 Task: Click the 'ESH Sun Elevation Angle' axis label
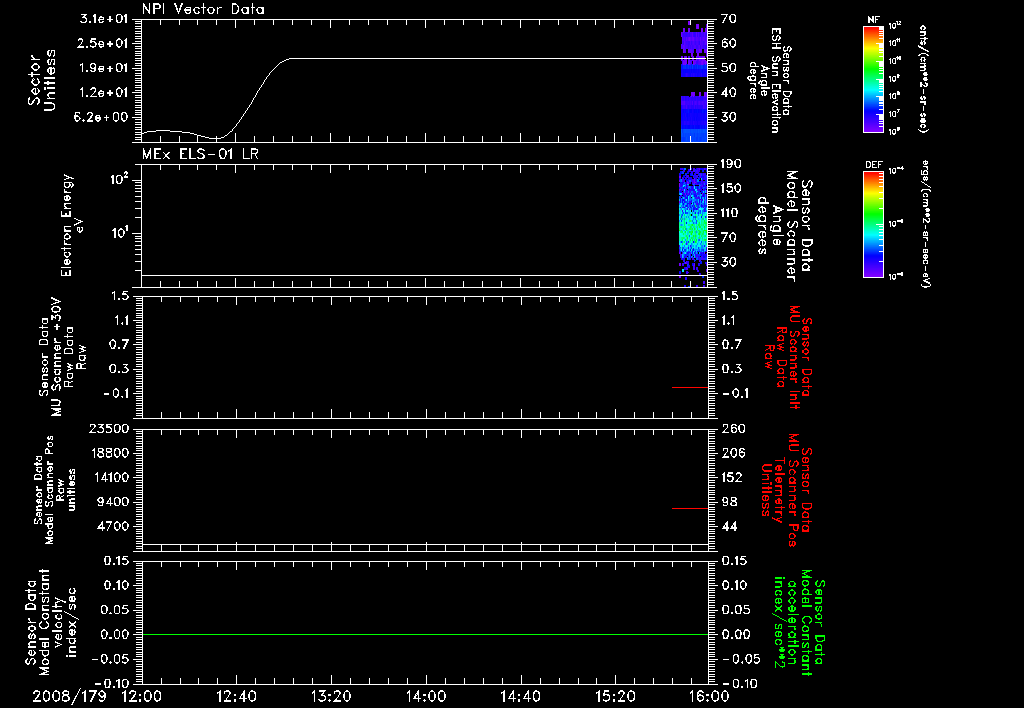[769, 80]
